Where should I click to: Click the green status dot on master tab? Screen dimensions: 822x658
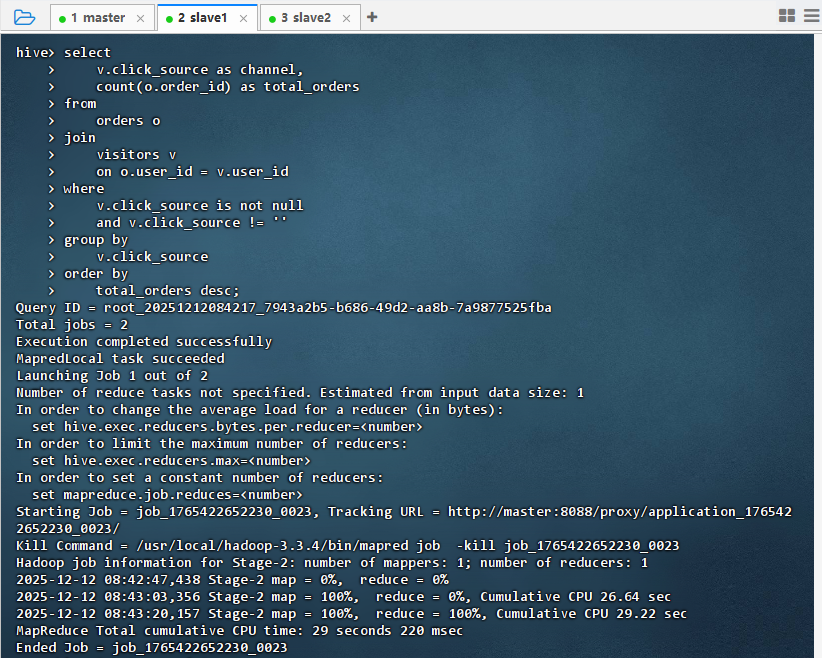coord(62,19)
